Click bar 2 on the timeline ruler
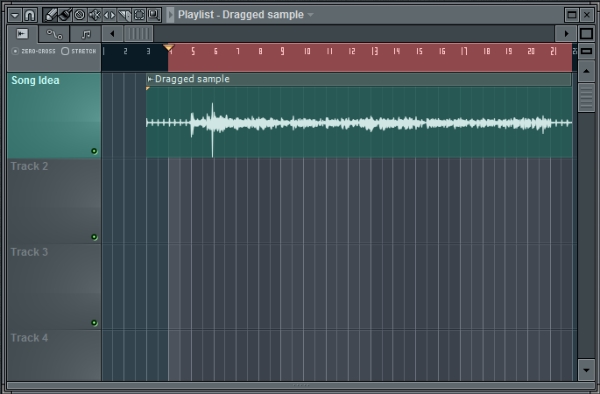The image size is (600, 394). point(126,51)
